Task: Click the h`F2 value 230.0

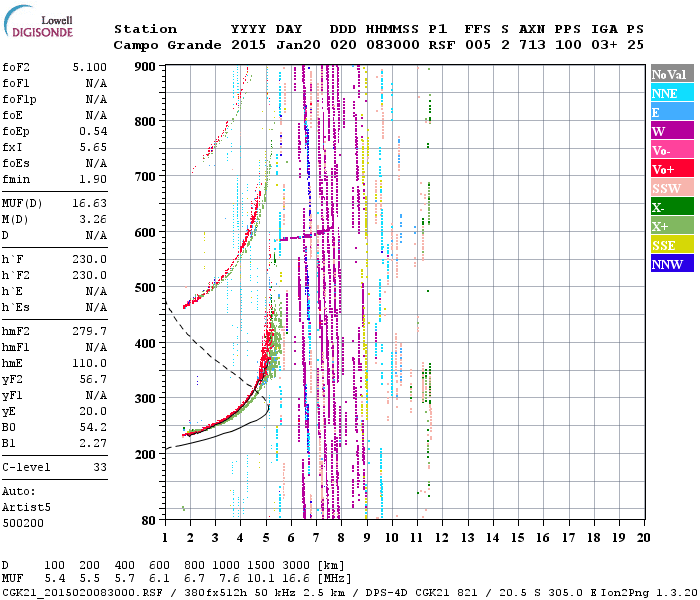Action: tap(90, 275)
